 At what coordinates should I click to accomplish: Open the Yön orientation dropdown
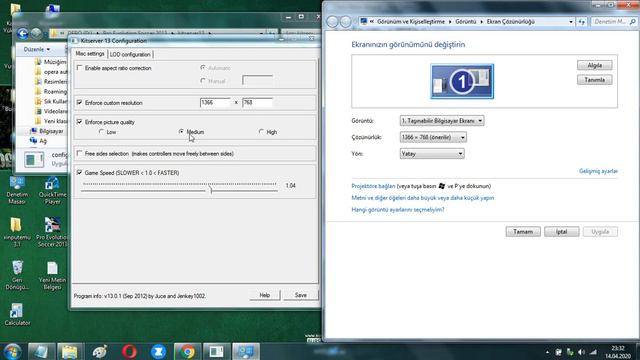coord(432,153)
